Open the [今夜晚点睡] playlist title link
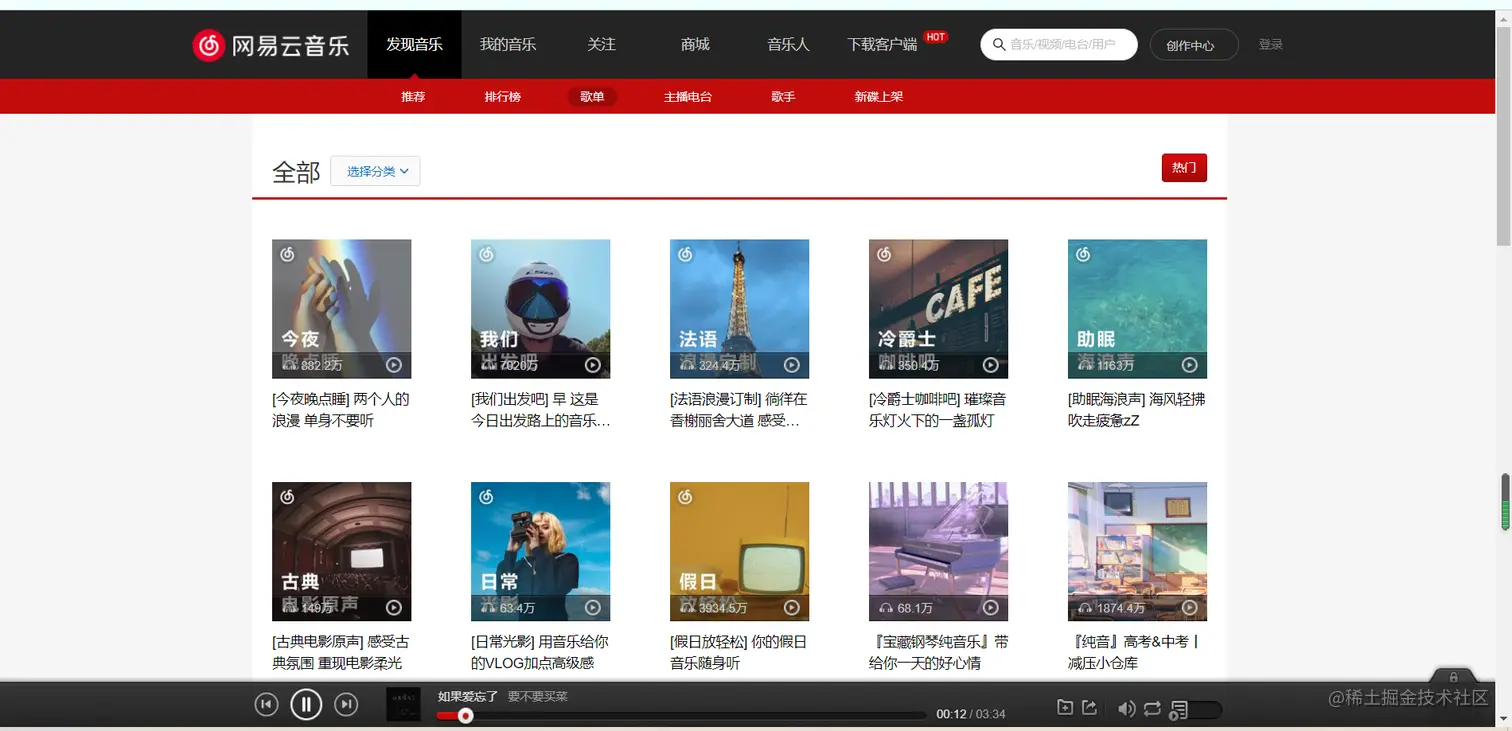 coord(341,410)
